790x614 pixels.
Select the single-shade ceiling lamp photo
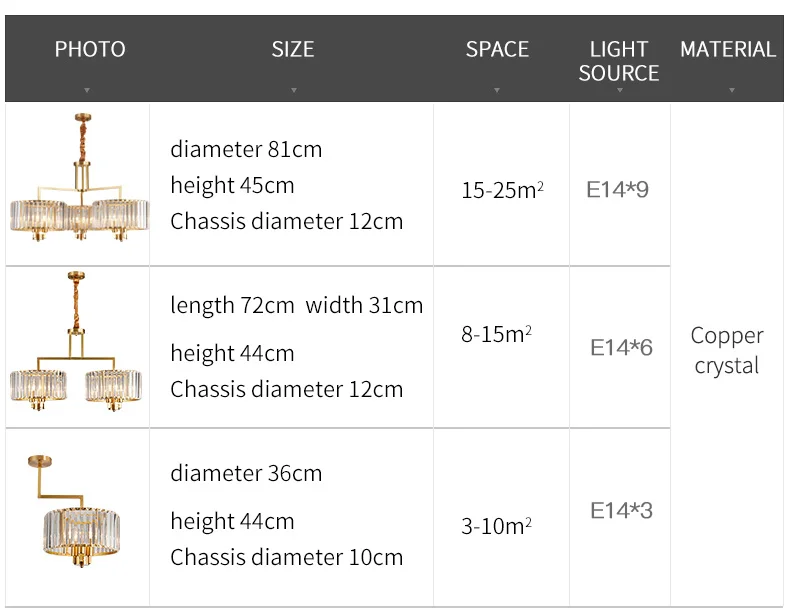[x=74, y=511]
